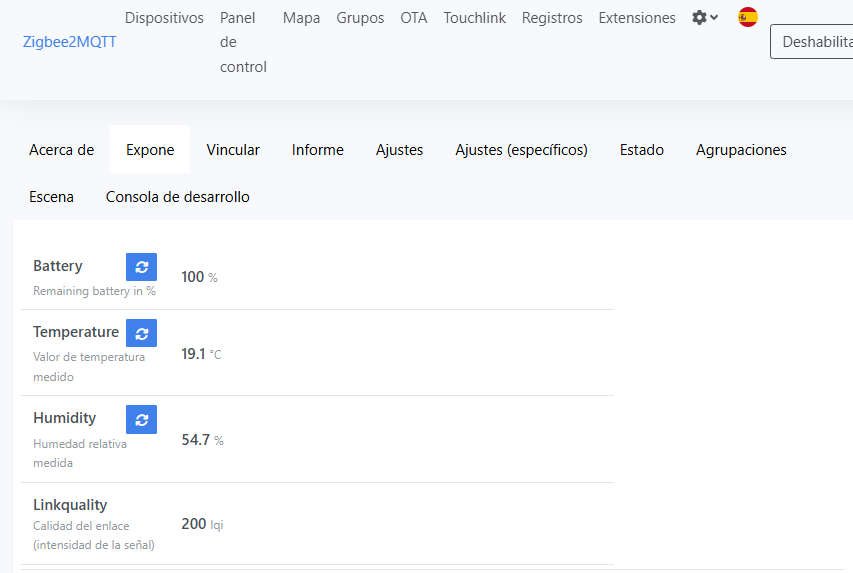Switch to the Acerca de tab
The image size is (853, 573).
[61, 150]
